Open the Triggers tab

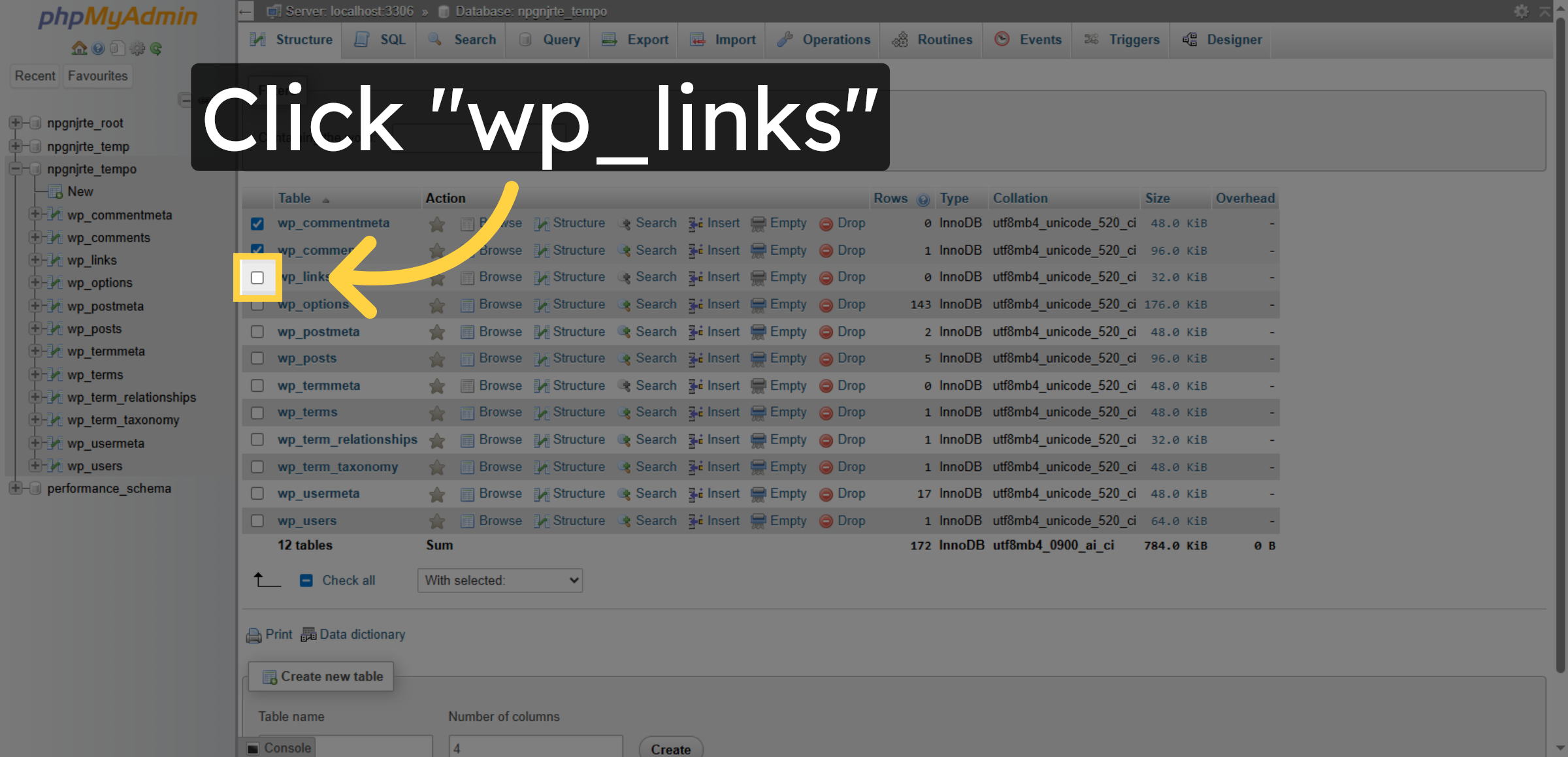pyautogui.click(x=1121, y=40)
